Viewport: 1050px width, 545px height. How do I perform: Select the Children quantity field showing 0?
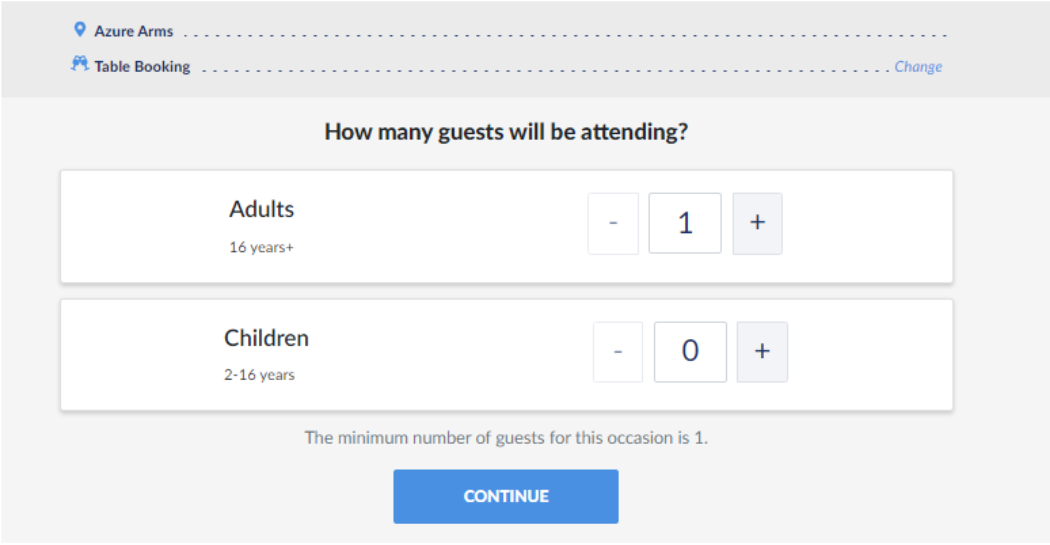click(690, 352)
